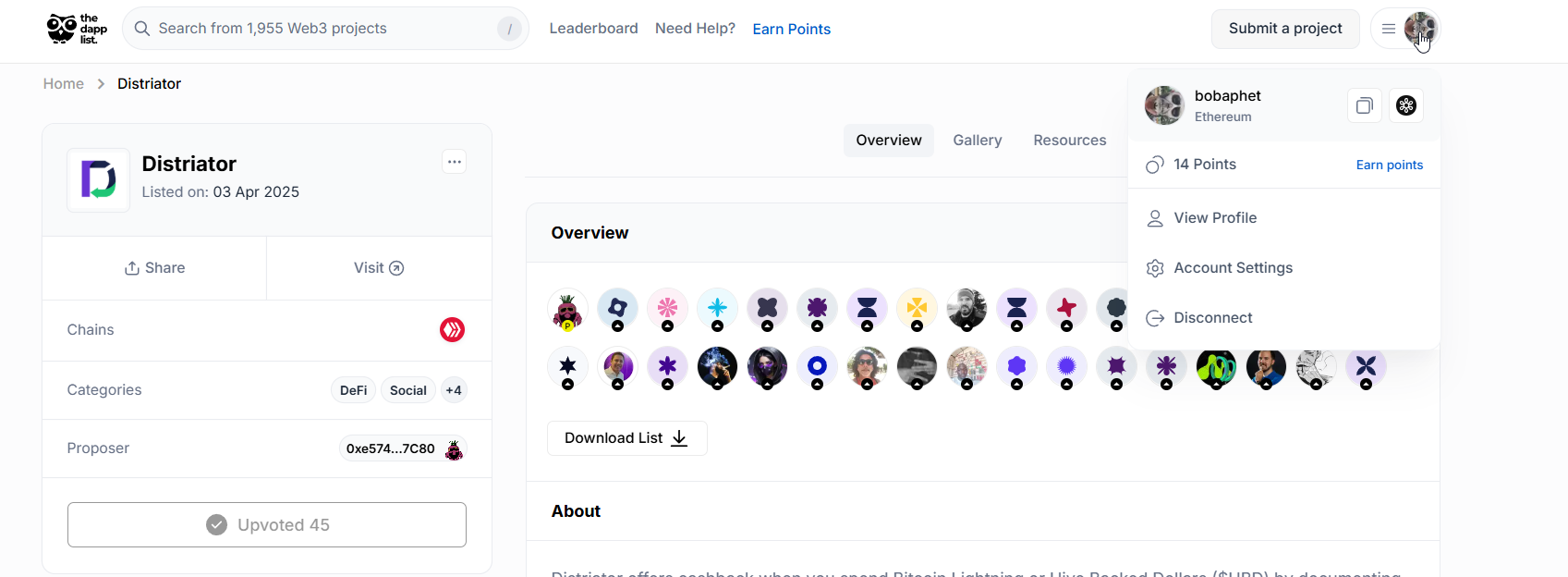Switch to the Overview tab

click(x=889, y=141)
